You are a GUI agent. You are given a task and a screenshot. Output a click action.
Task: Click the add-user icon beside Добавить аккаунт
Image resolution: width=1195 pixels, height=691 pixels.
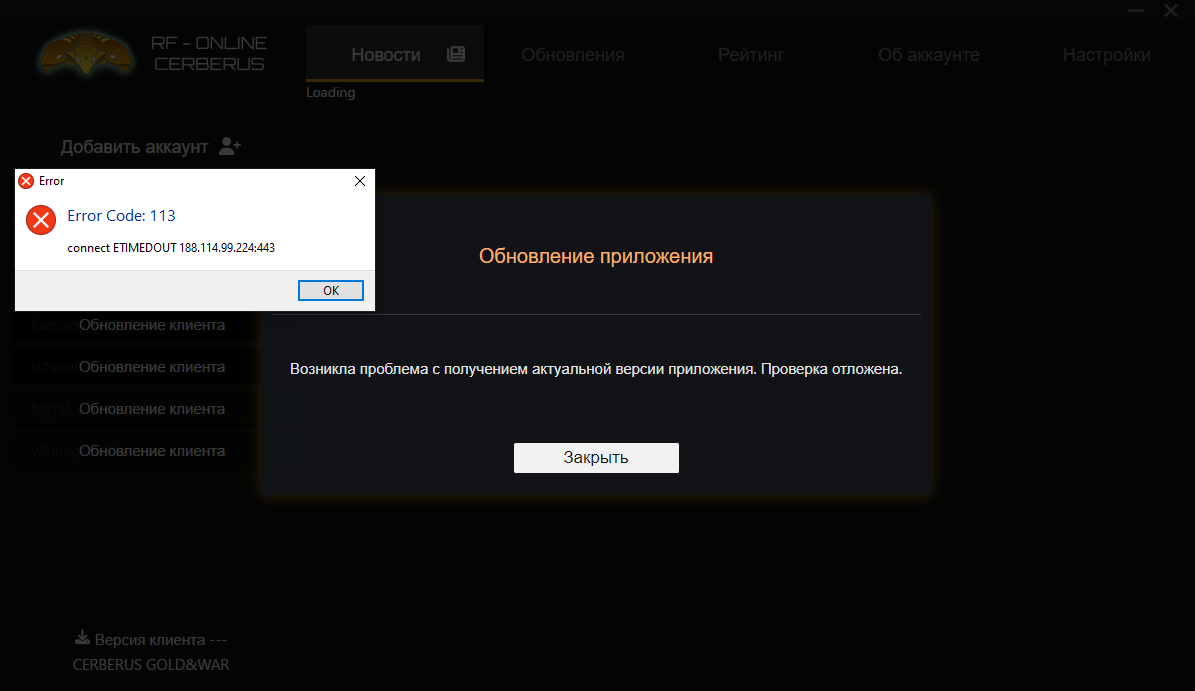pyautogui.click(x=229, y=146)
